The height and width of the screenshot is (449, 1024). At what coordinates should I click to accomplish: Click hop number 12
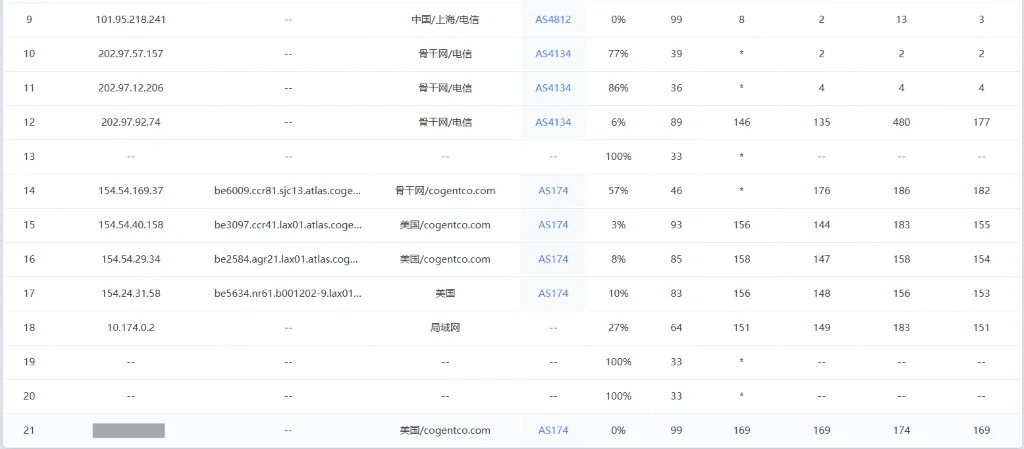point(29,122)
